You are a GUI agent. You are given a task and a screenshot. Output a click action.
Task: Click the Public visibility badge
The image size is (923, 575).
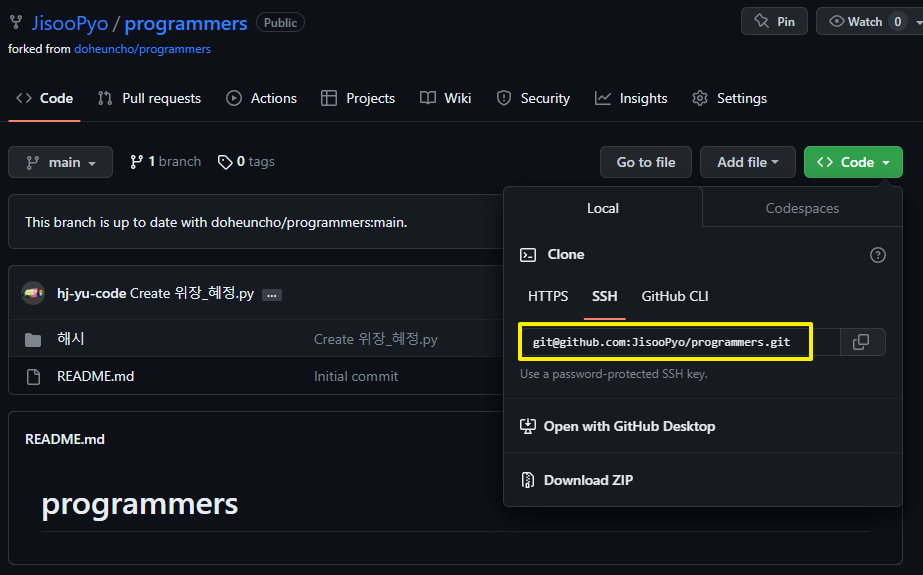click(280, 22)
